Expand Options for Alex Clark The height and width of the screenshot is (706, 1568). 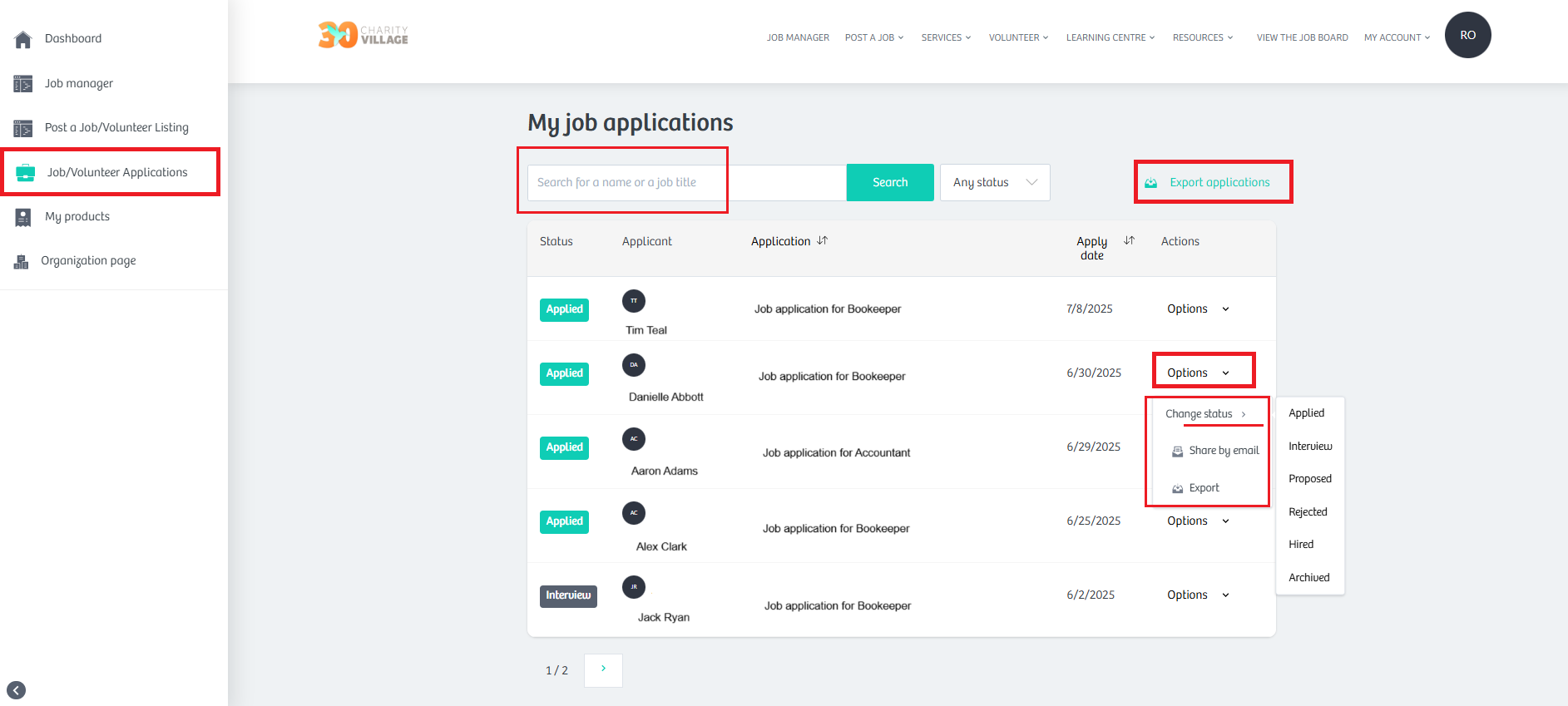pos(1198,521)
